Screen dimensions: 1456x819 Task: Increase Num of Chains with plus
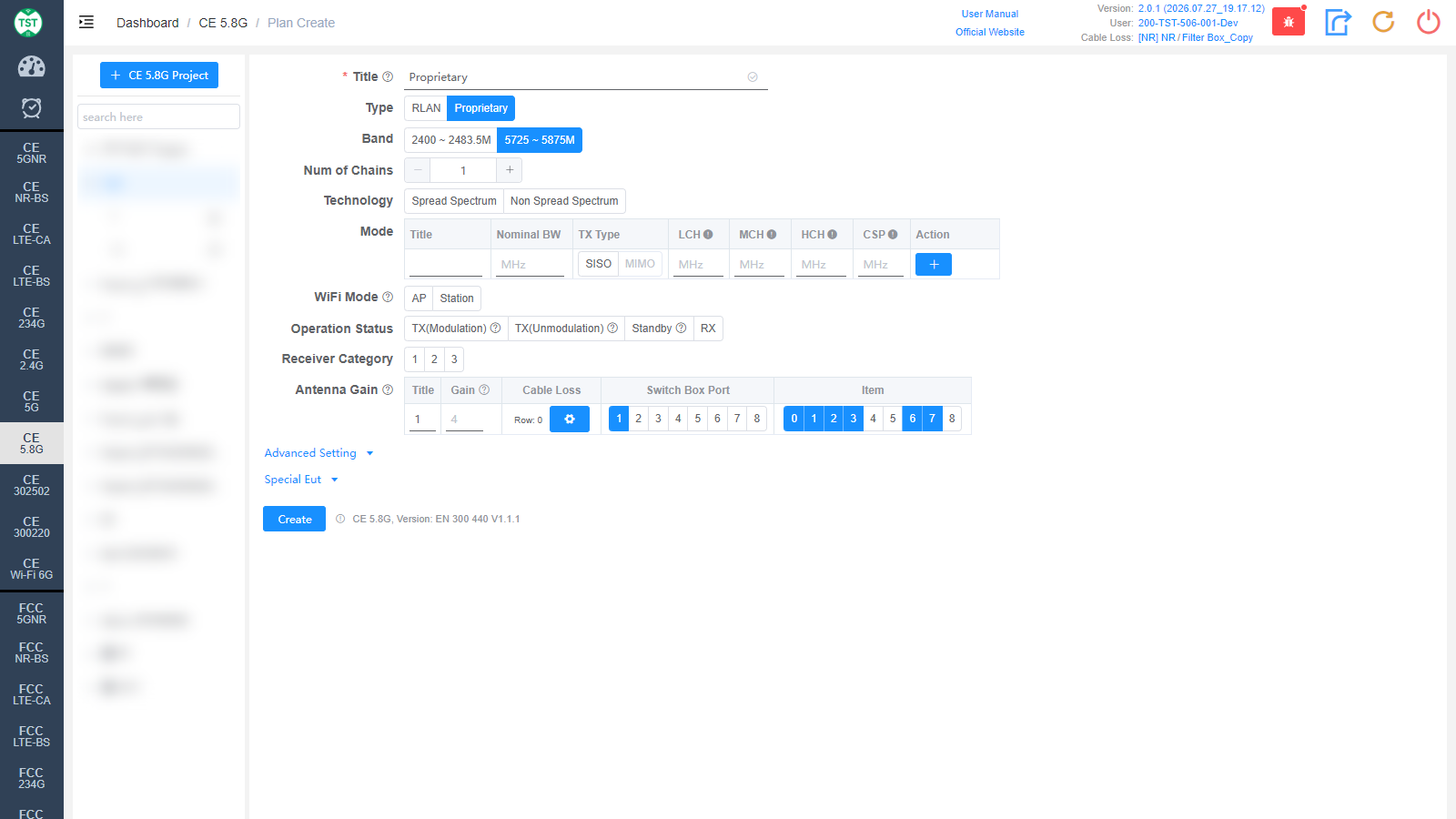510,170
